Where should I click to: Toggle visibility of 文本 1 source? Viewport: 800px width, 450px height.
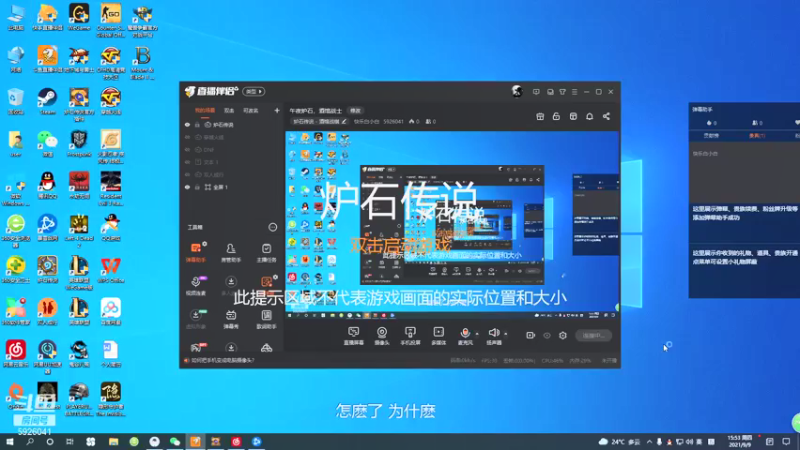(187, 162)
